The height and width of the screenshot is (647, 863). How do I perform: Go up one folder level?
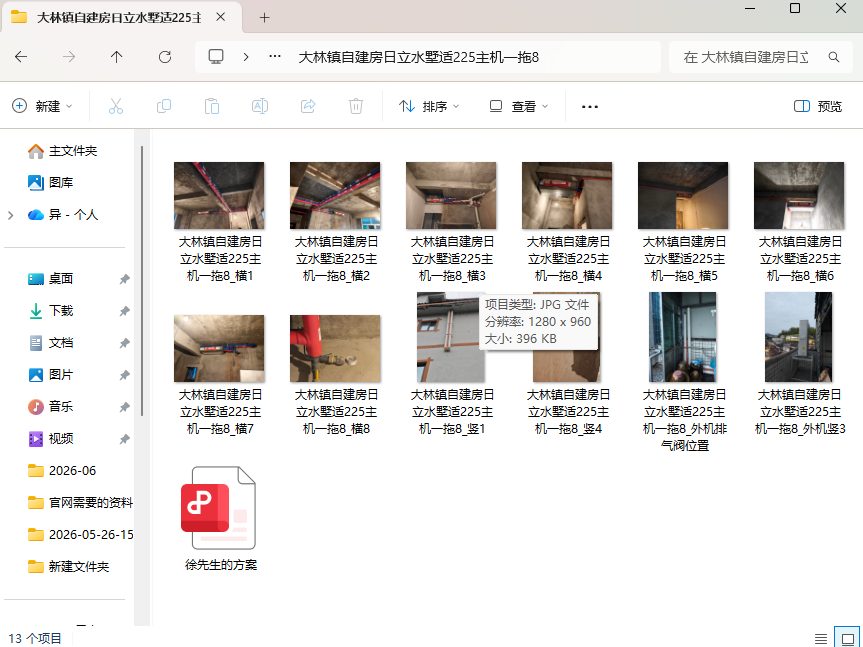[116, 57]
